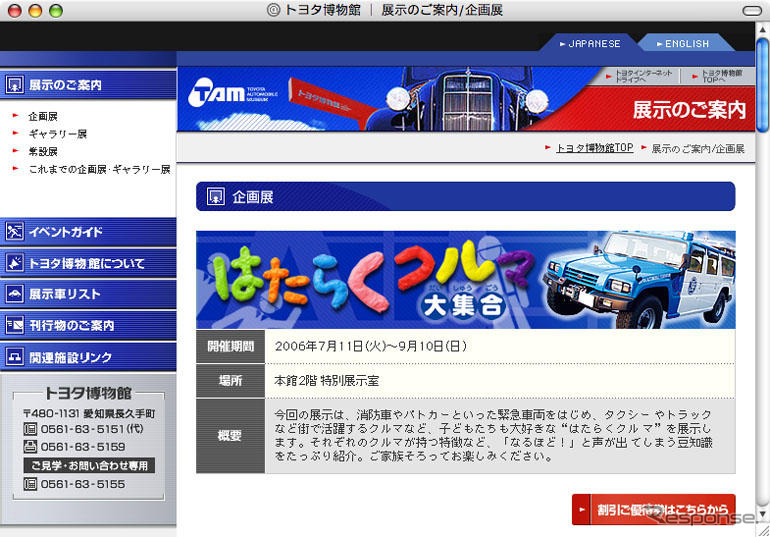Click the 刊行物のご案内 icon

point(15,325)
